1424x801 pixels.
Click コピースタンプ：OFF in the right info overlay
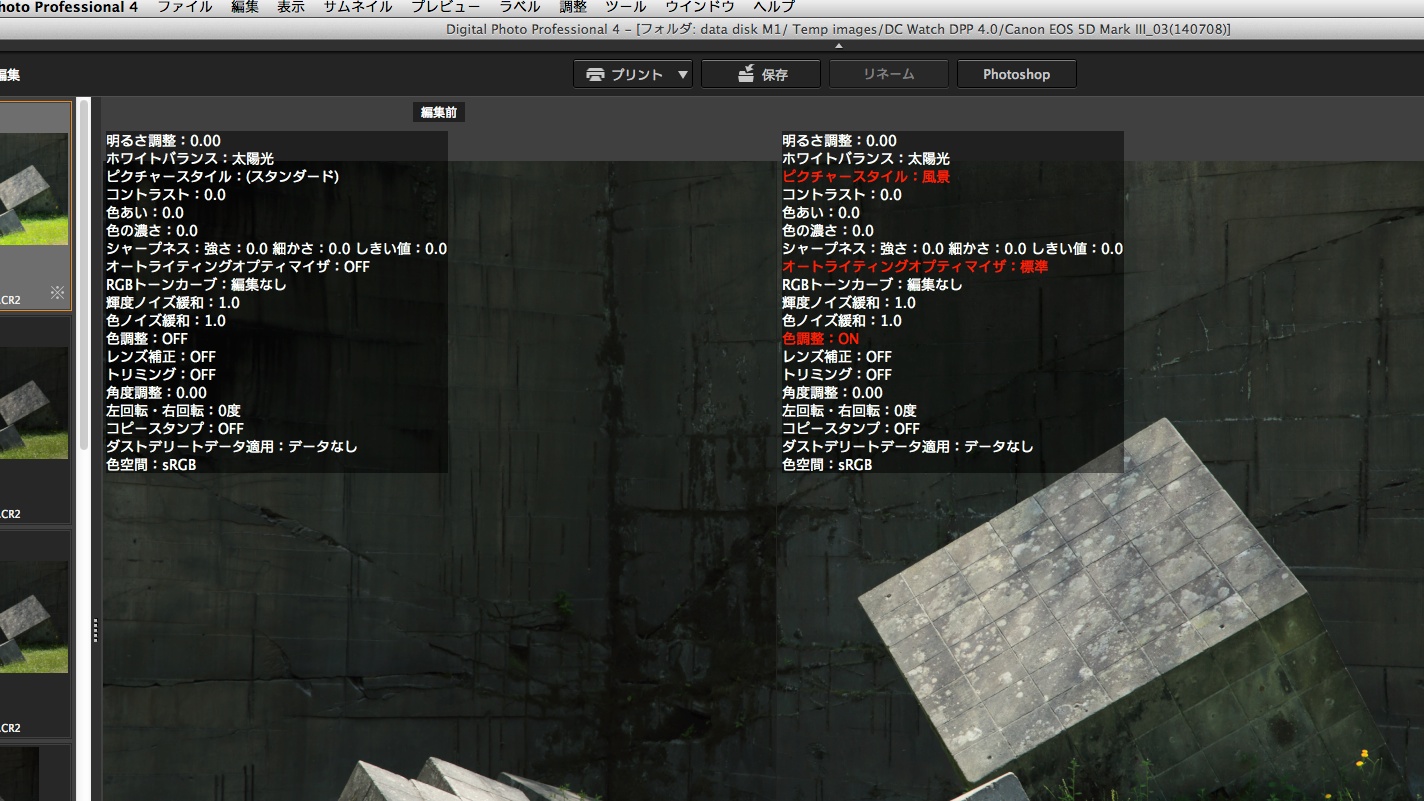point(851,428)
